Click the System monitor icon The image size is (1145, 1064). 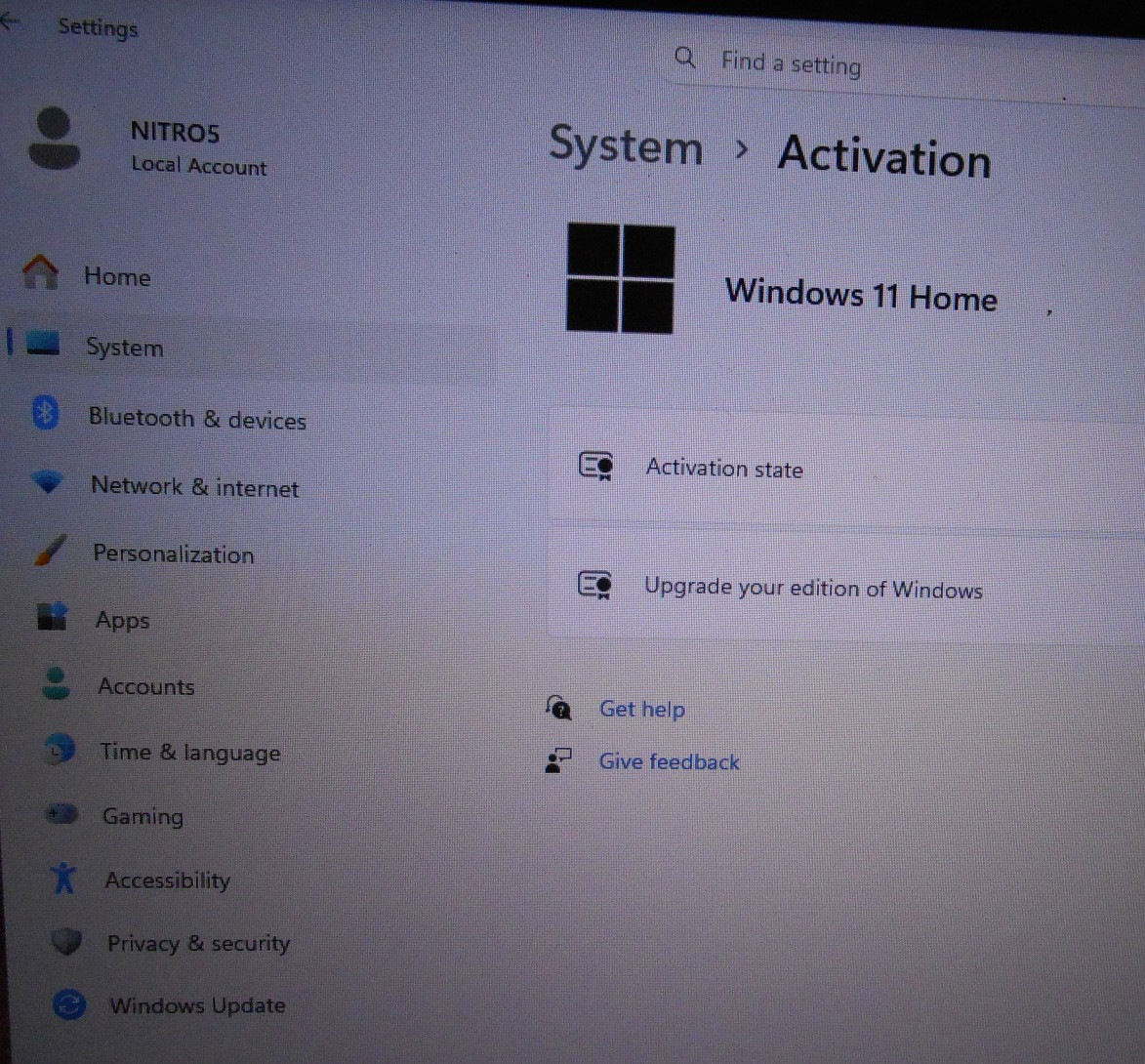(x=43, y=343)
